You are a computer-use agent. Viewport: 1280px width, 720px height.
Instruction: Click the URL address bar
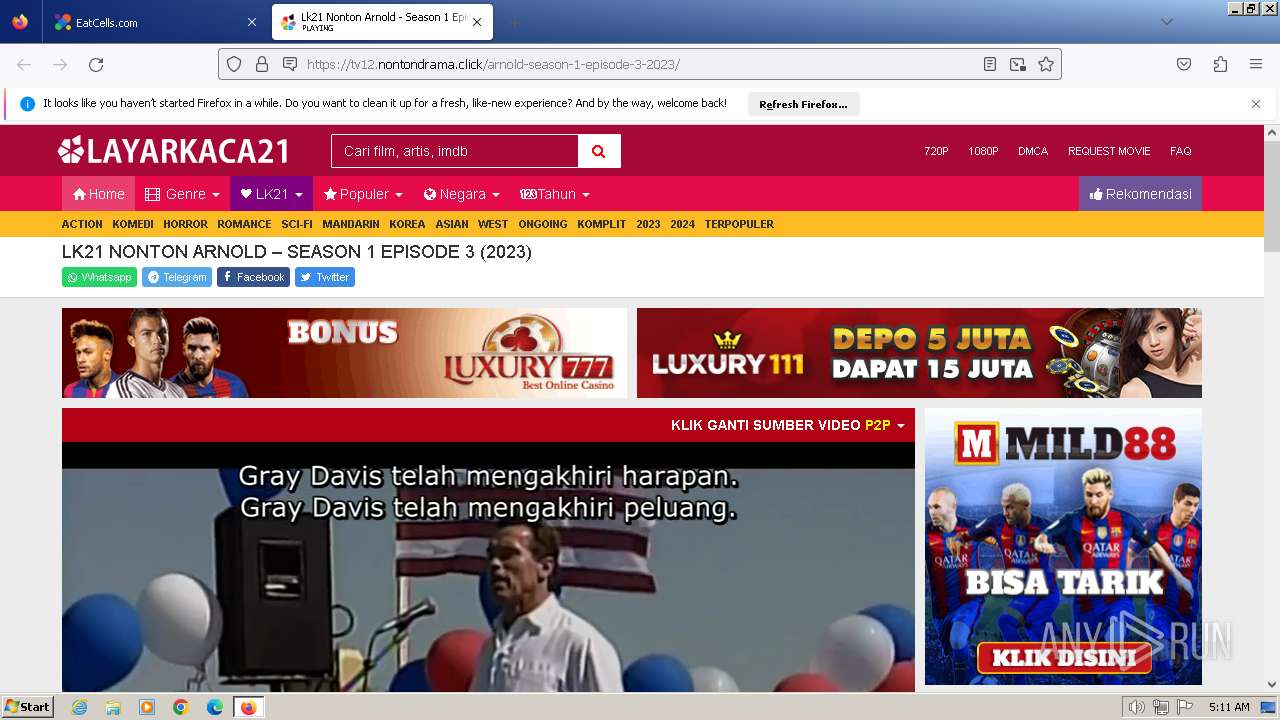pos(640,64)
